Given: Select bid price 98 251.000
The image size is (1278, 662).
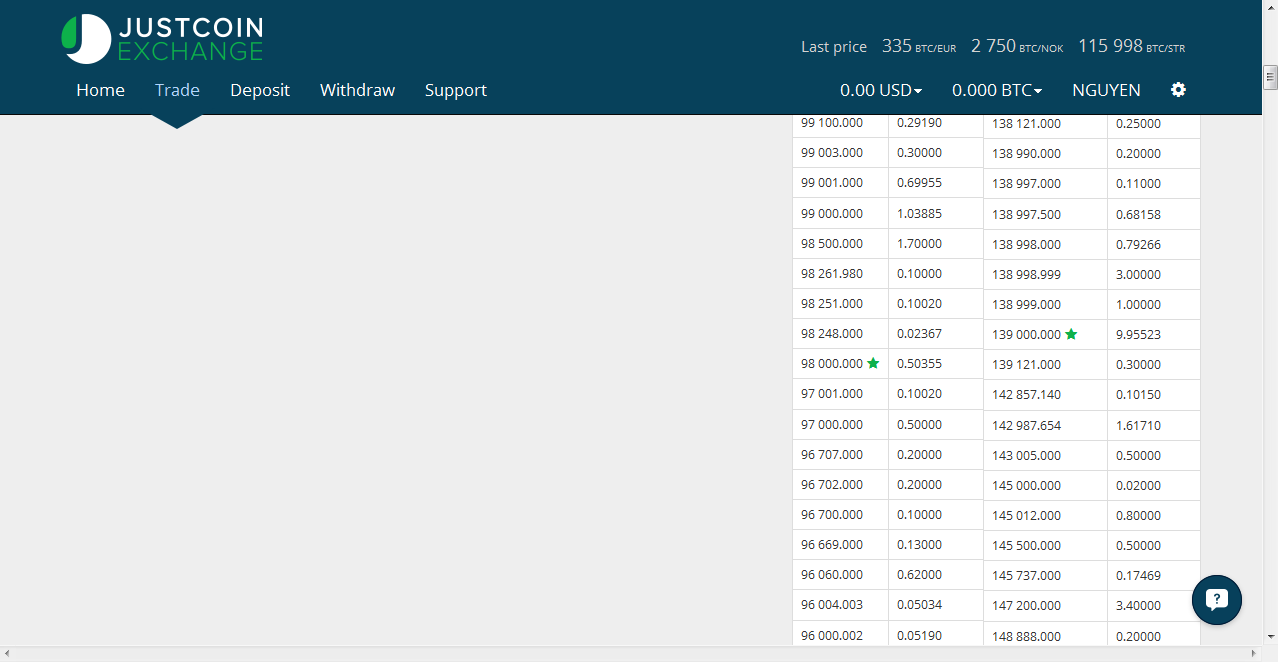Looking at the screenshot, I should click(832, 303).
